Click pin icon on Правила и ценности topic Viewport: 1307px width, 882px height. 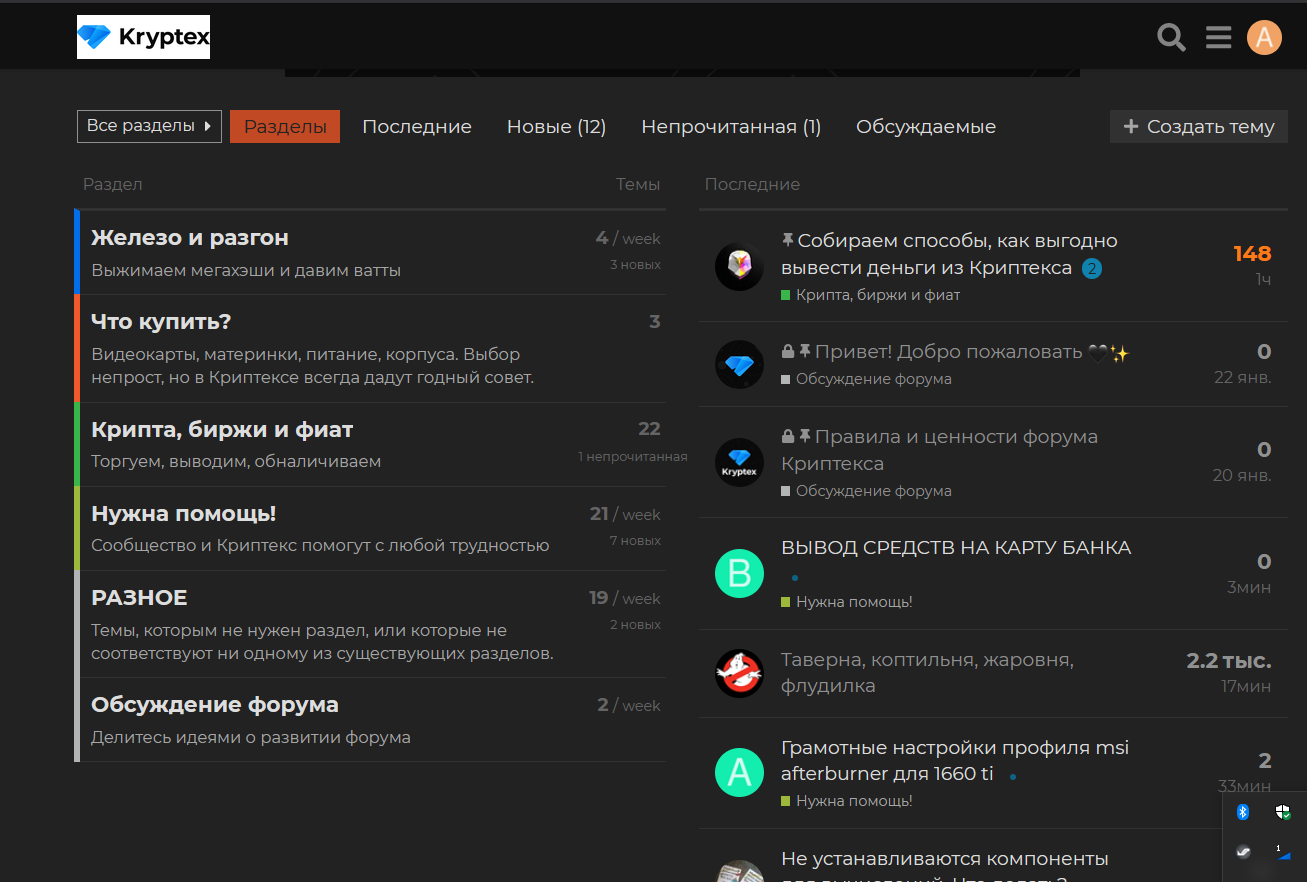(805, 436)
